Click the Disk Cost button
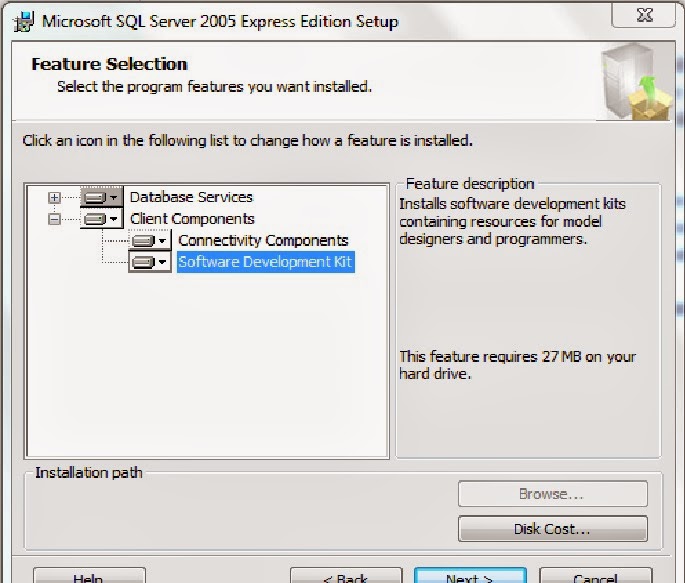This screenshot has height=583, width=685. point(553,529)
